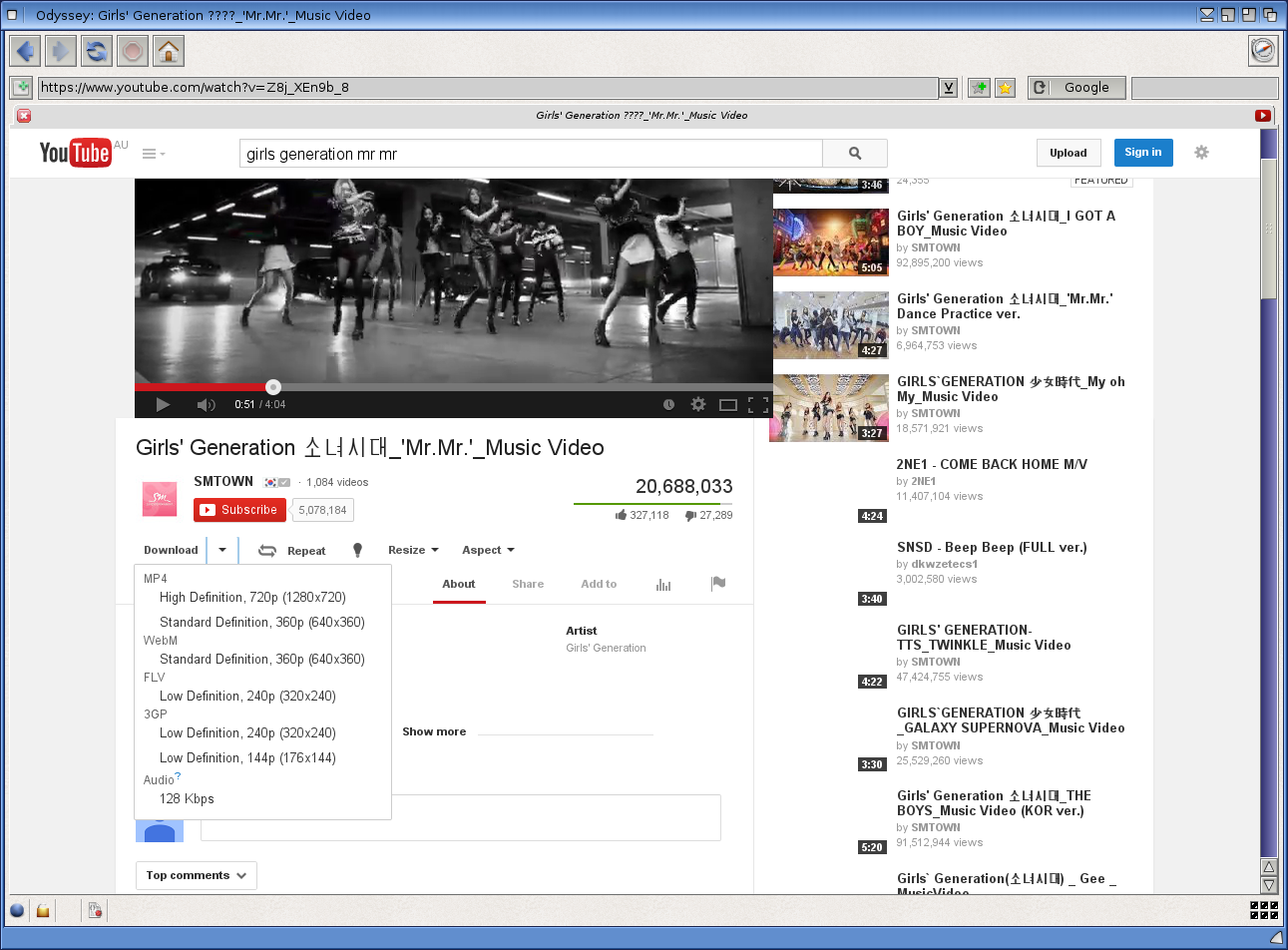Close the tab with red X icon
1288x950 pixels.
point(24,116)
